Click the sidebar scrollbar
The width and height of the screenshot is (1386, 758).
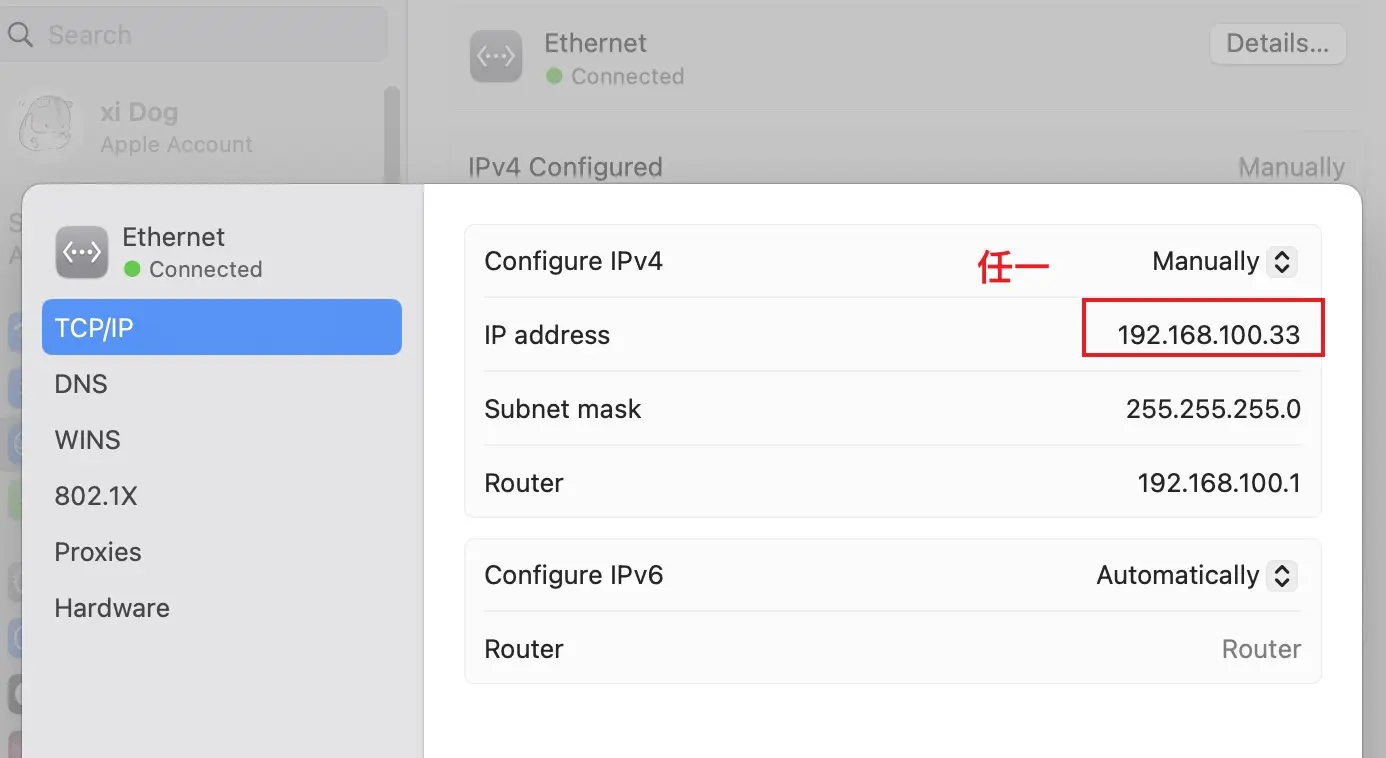coord(392,135)
